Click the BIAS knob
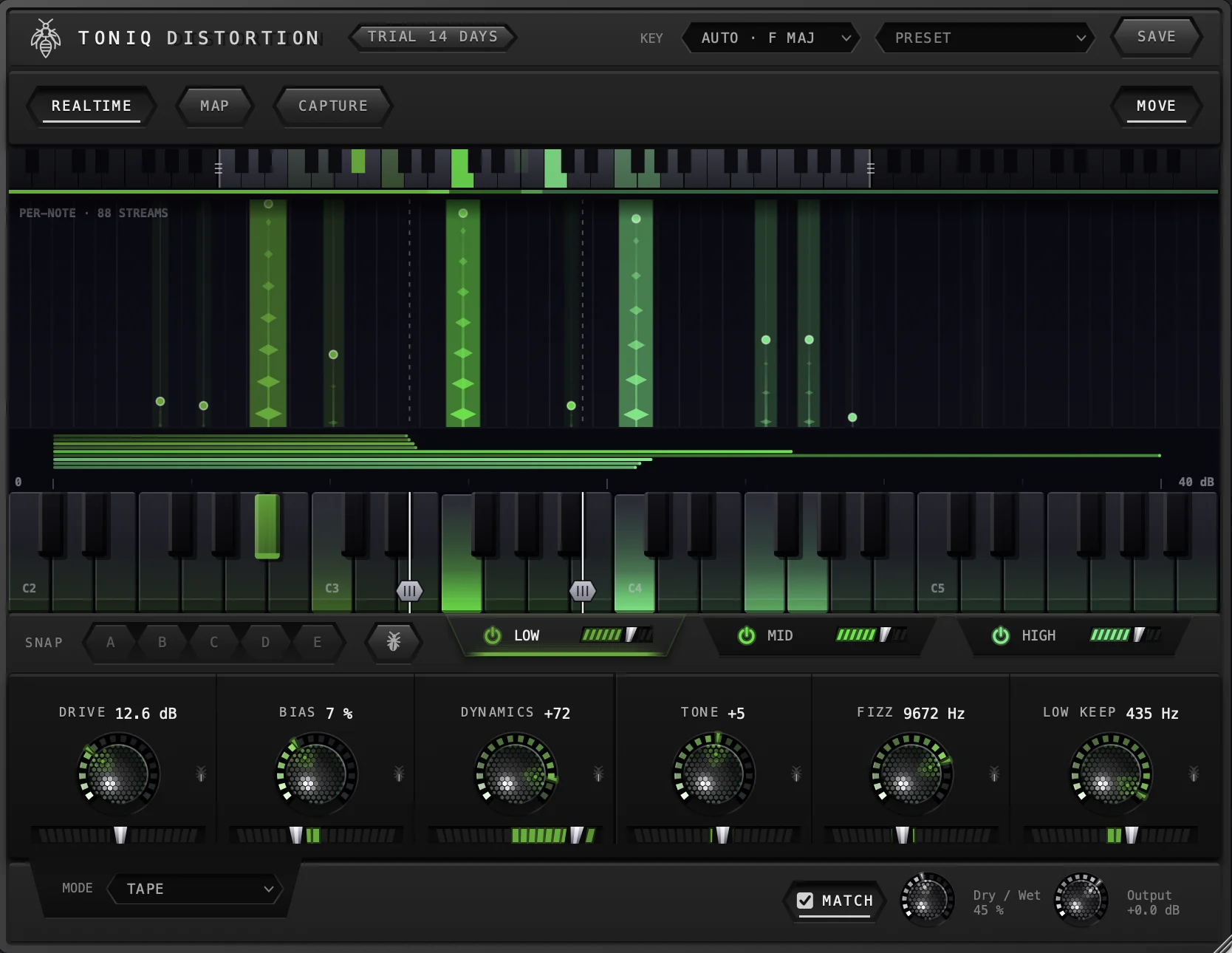The height and width of the screenshot is (953, 1232). pyautogui.click(x=316, y=773)
